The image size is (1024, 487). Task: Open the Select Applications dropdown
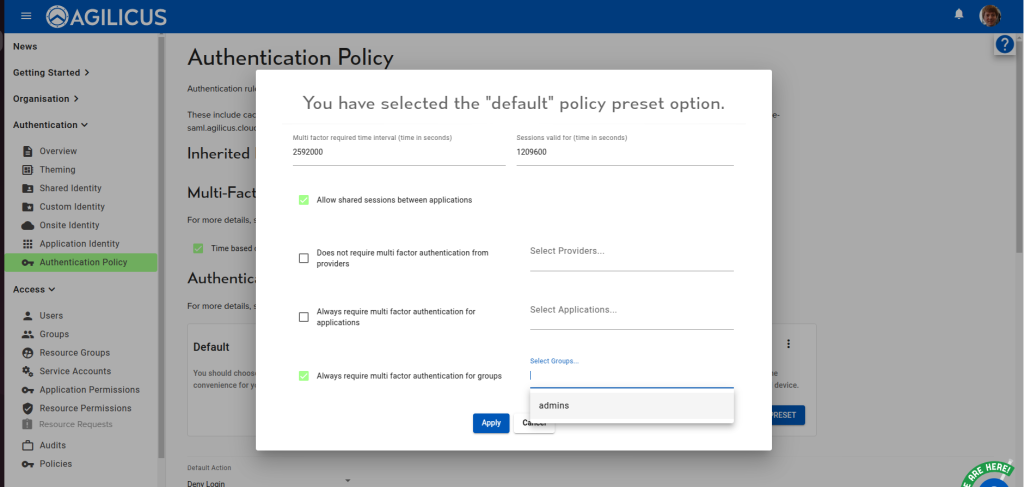[631, 311]
